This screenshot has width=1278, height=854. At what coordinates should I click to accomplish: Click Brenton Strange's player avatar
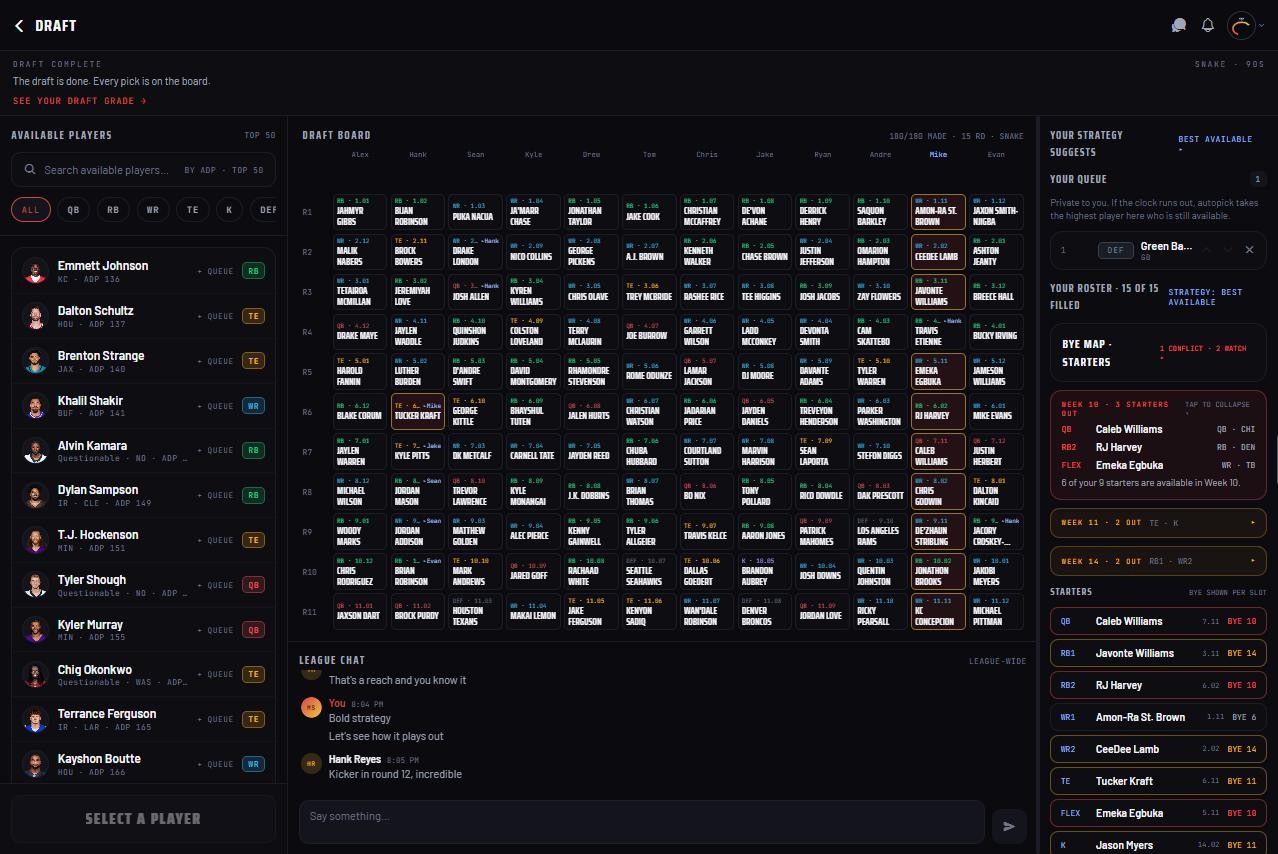tap(36, 362)
